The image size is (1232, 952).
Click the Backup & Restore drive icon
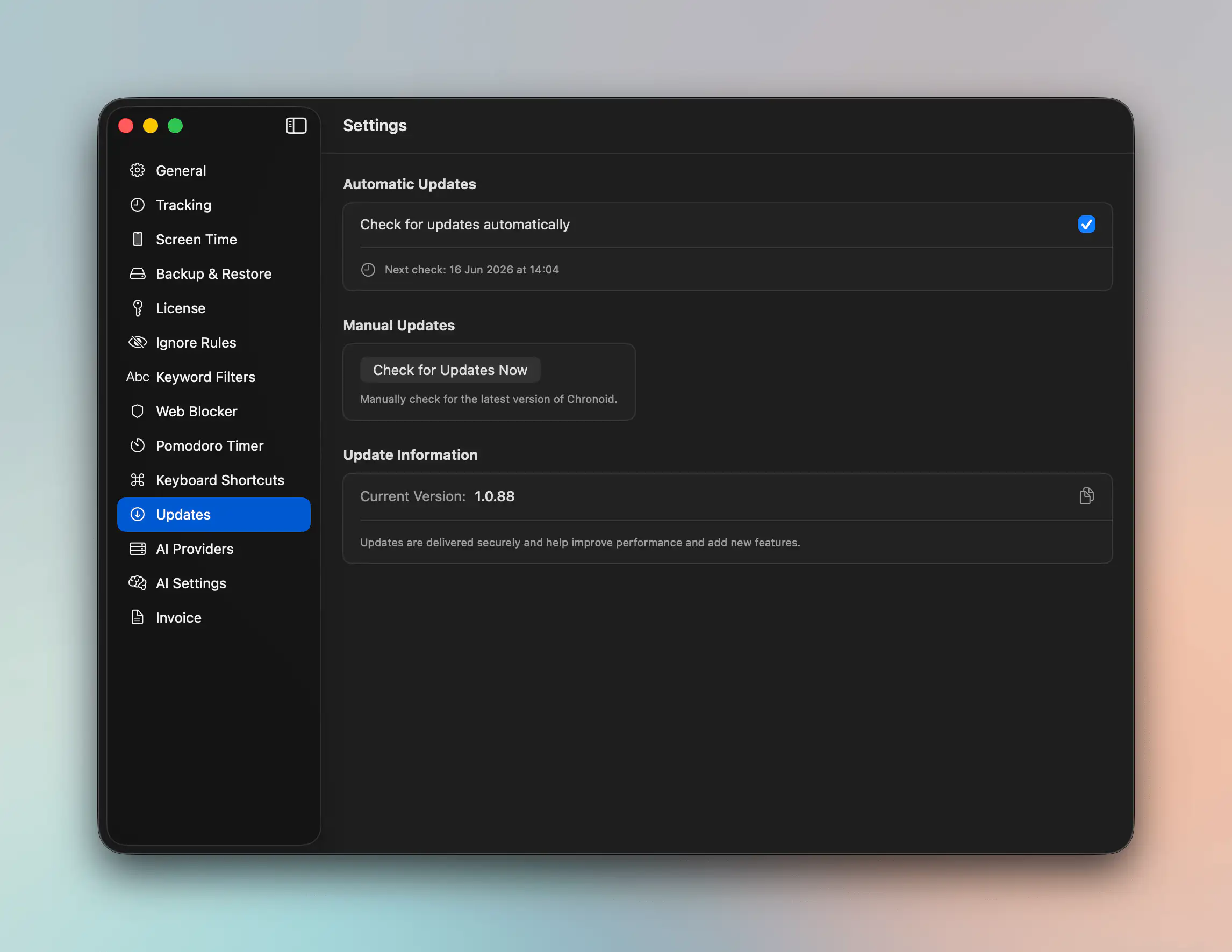[x=138, y=273]
